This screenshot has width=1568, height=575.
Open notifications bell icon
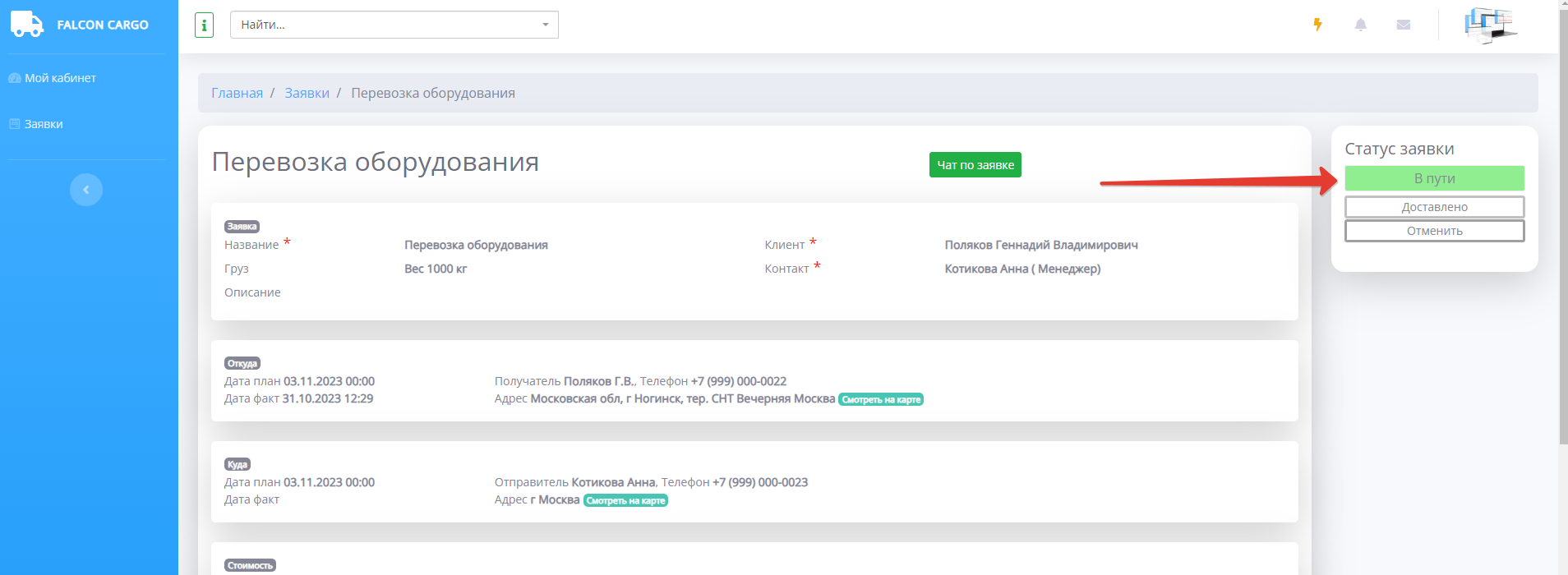pos(1361,25)
